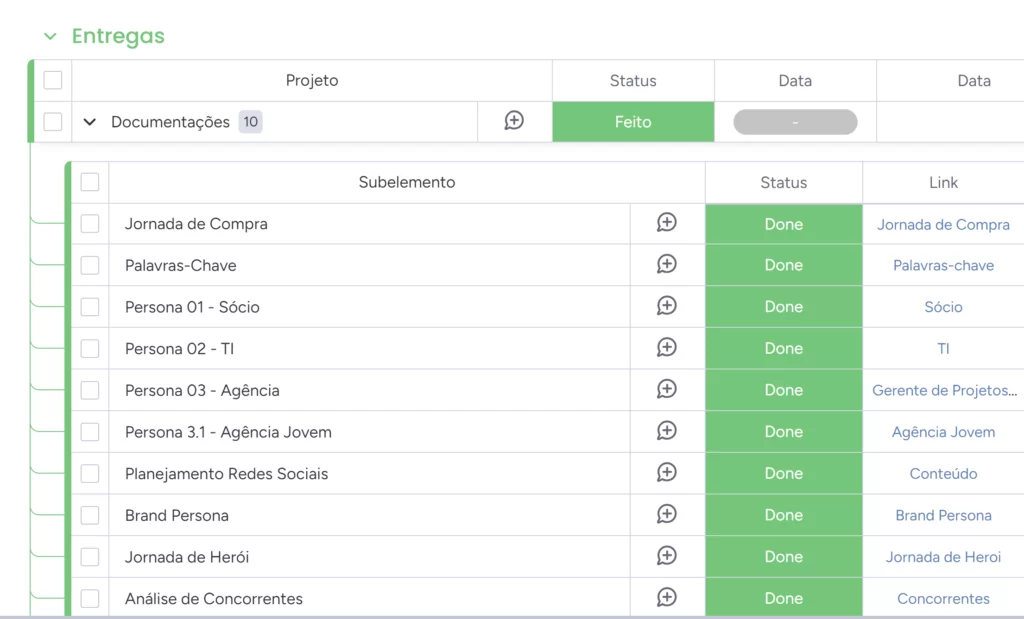Open conversation for Jornada de Compra subitem
Viewport: 1024px width, 619px height.
point(667,223)
